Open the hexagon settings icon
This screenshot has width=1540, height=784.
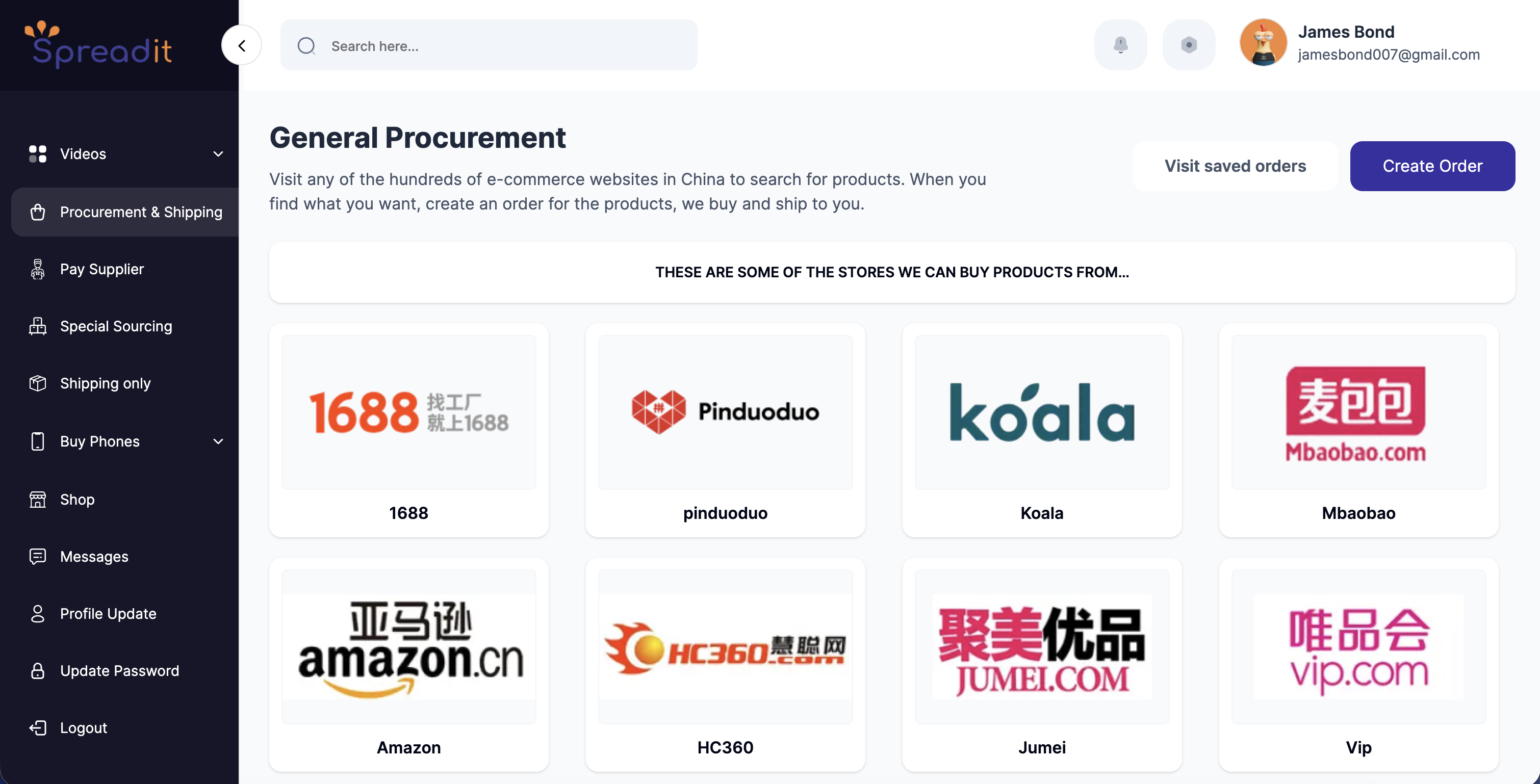[1189, 45]
